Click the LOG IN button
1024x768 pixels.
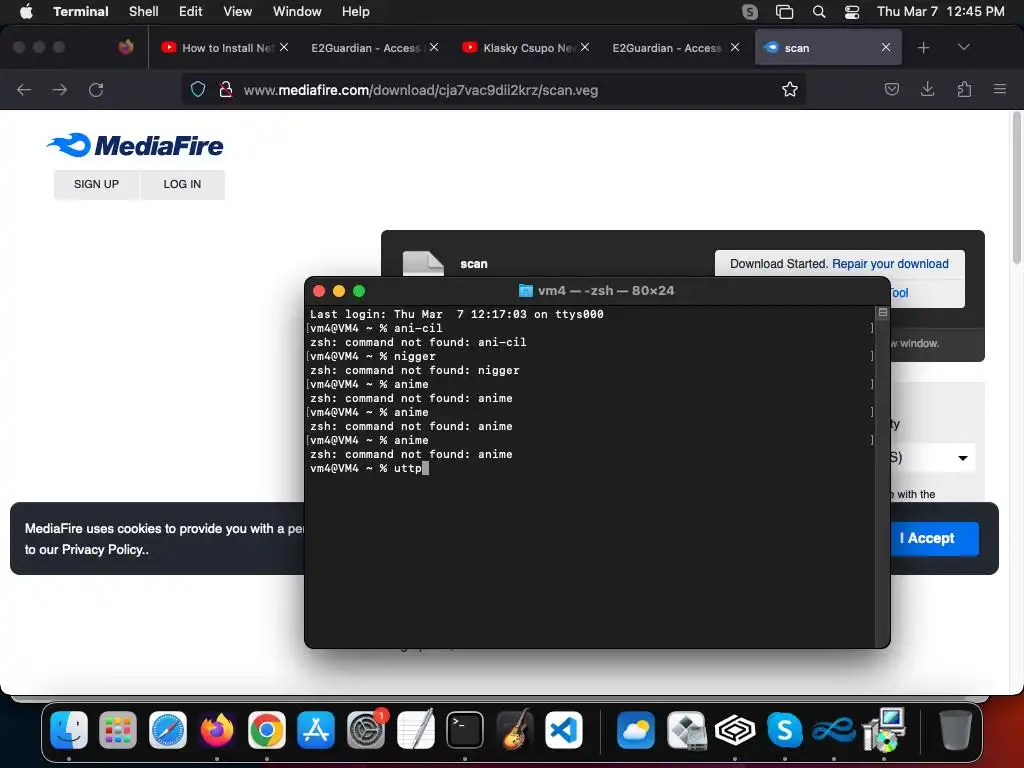(x=182, y=184)
